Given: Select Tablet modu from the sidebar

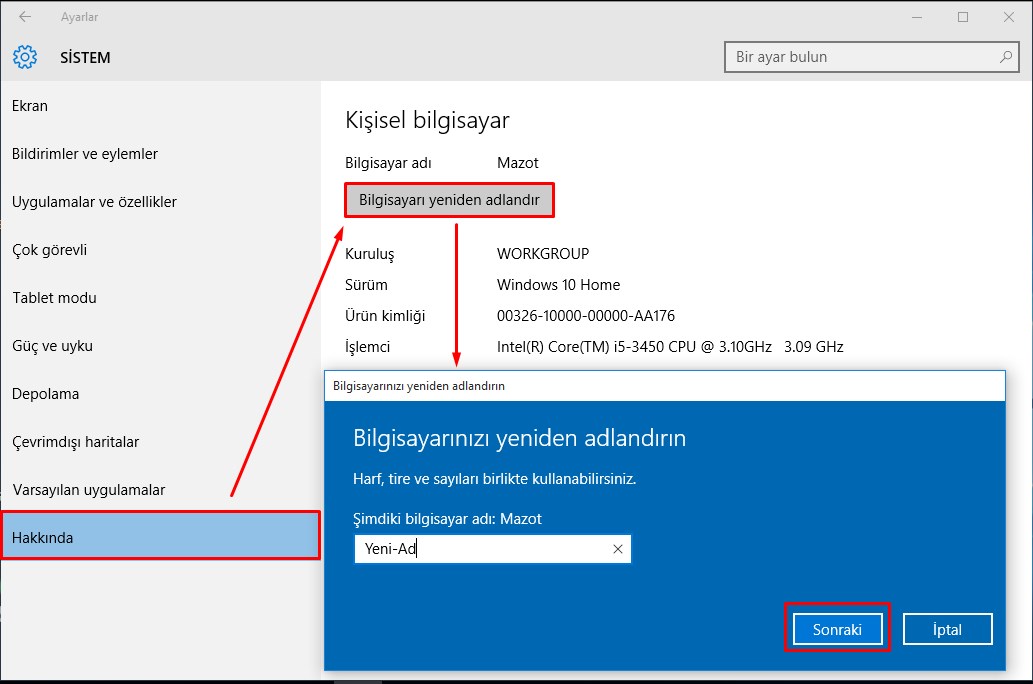Looking at the screenshot, I should pos(54,298).
